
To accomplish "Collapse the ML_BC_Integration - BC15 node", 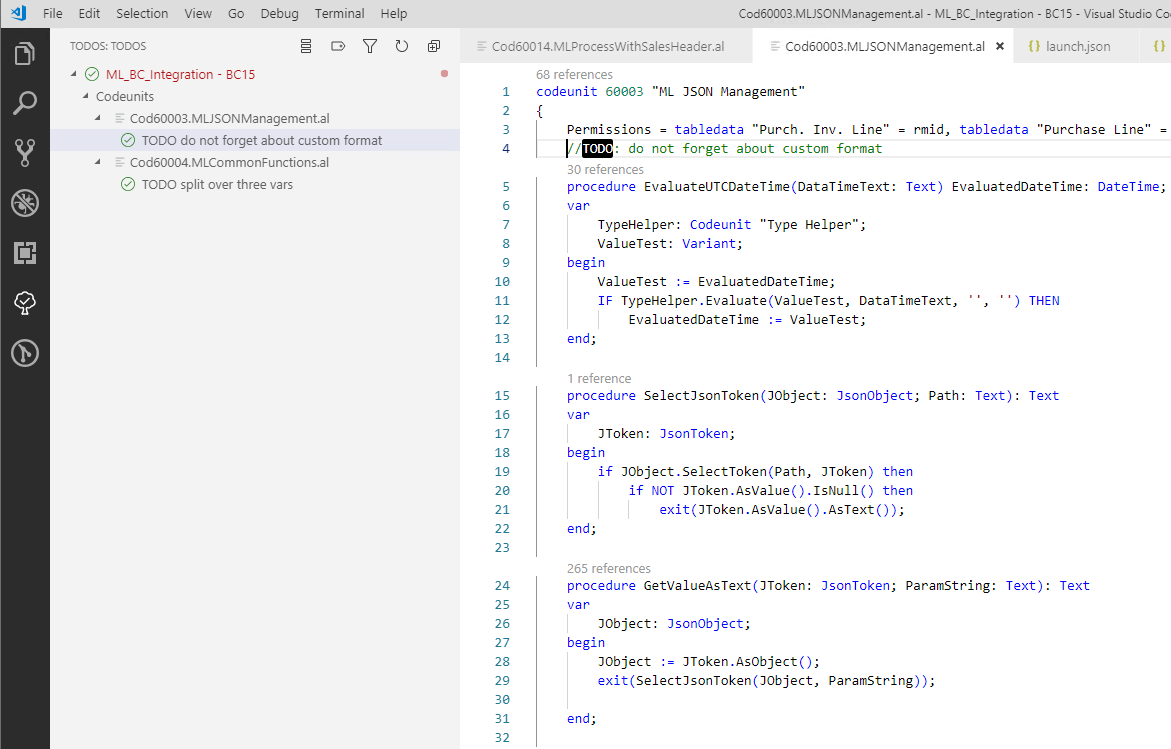I will (x=73, y=74).
